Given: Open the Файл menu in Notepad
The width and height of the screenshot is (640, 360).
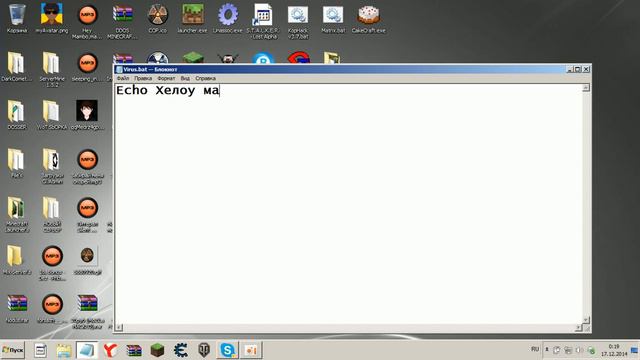Looking at the screenshot, I should 123,78.
